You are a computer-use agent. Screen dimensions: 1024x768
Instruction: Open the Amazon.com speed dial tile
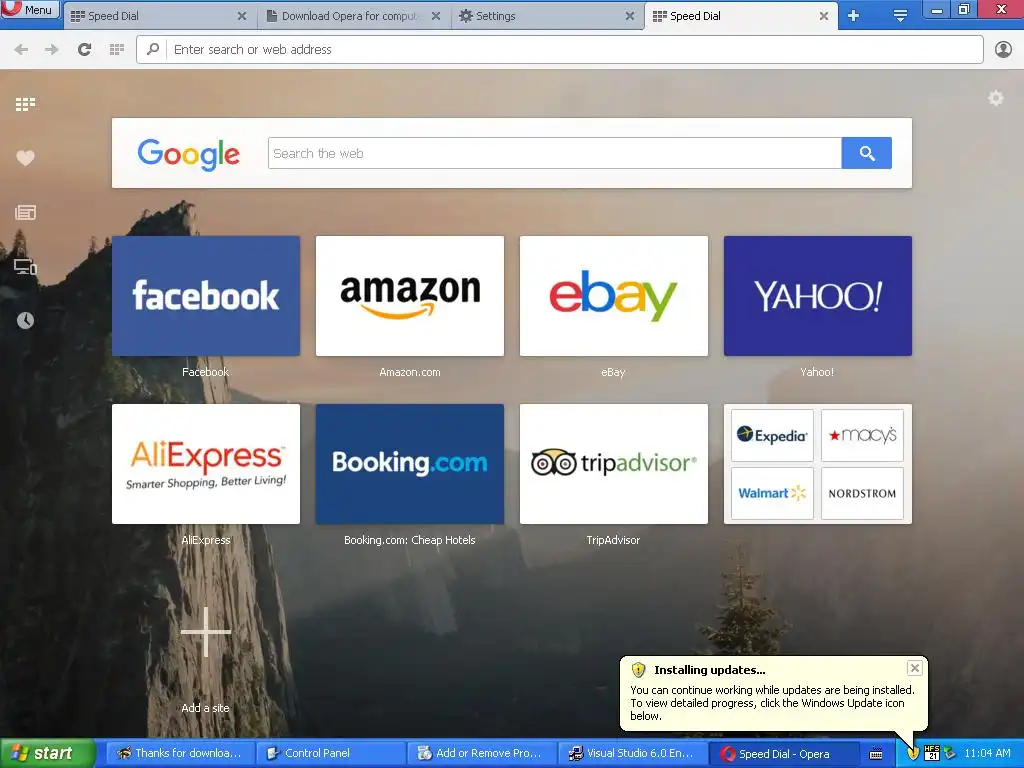click(409, 296)
